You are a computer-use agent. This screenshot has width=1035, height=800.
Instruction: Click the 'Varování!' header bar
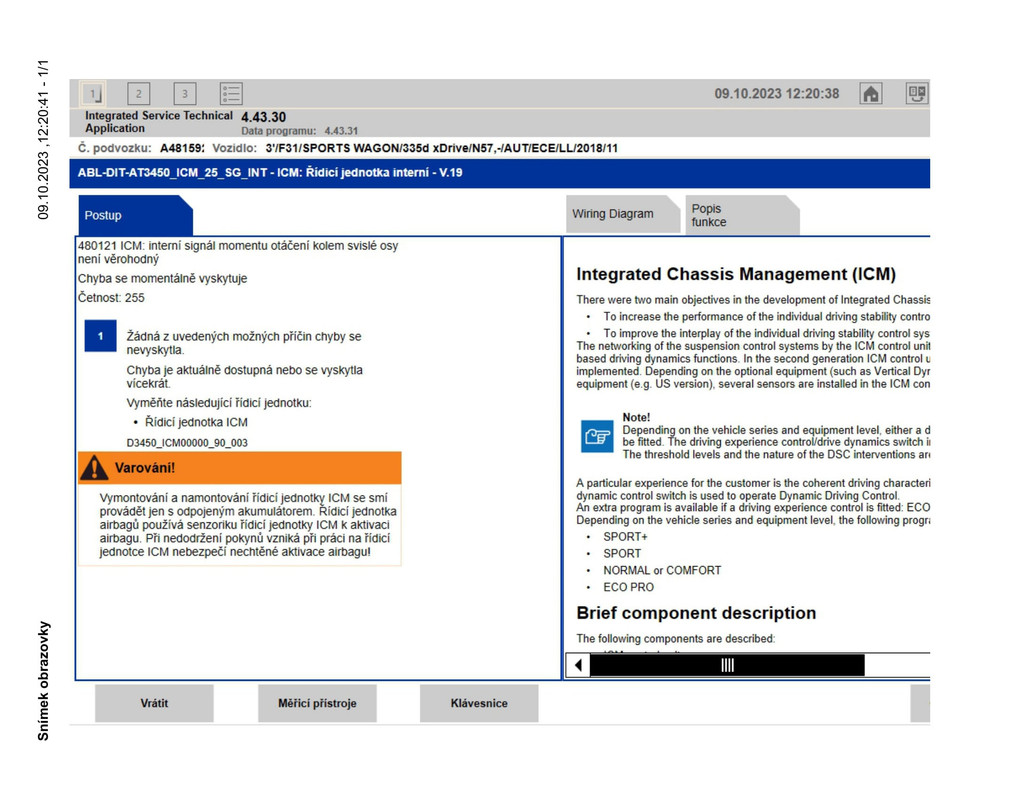pyautogui.click(x=240, y=467)
